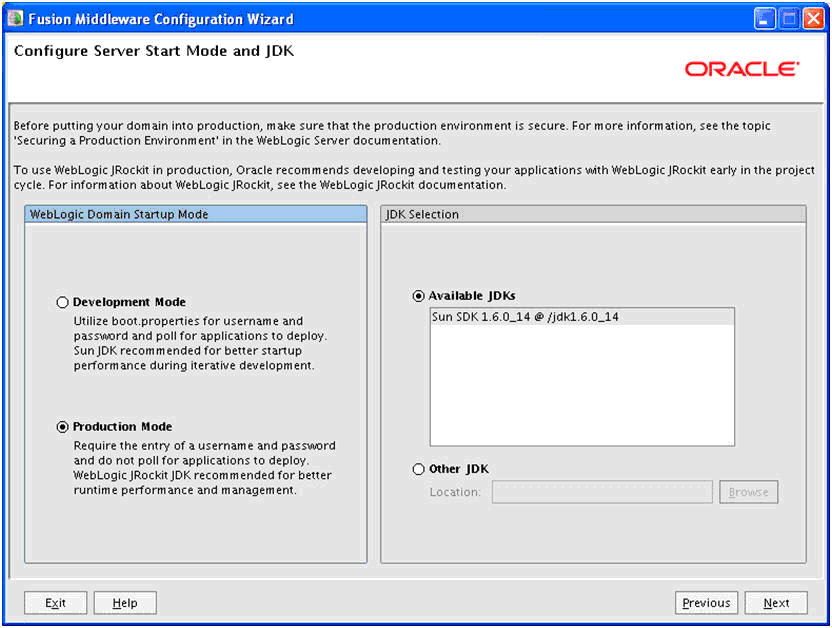Close the Configuration Wizard window

(x=813, y=19)
